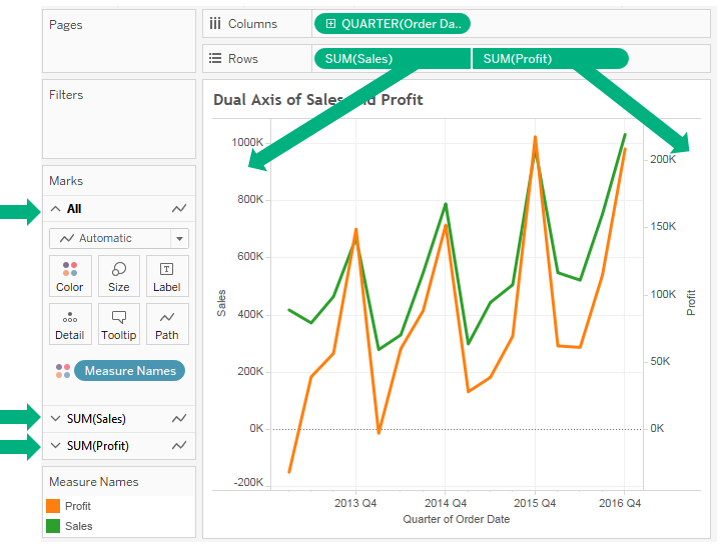Click the 2014 Q4 axis tick label

[445, 503]
